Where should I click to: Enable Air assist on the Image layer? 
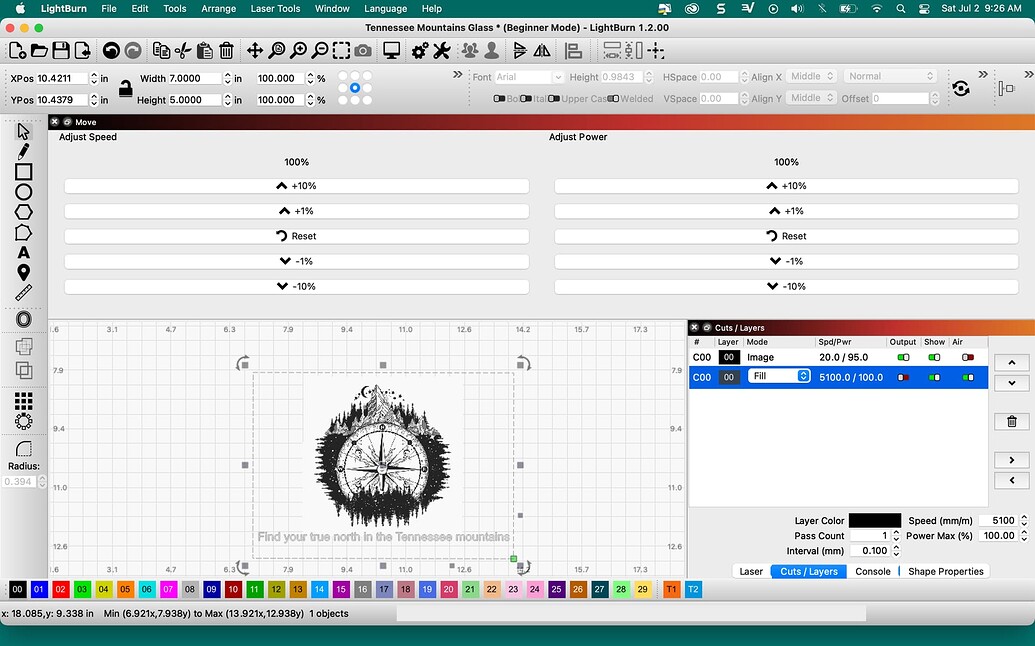coord(967,357)
